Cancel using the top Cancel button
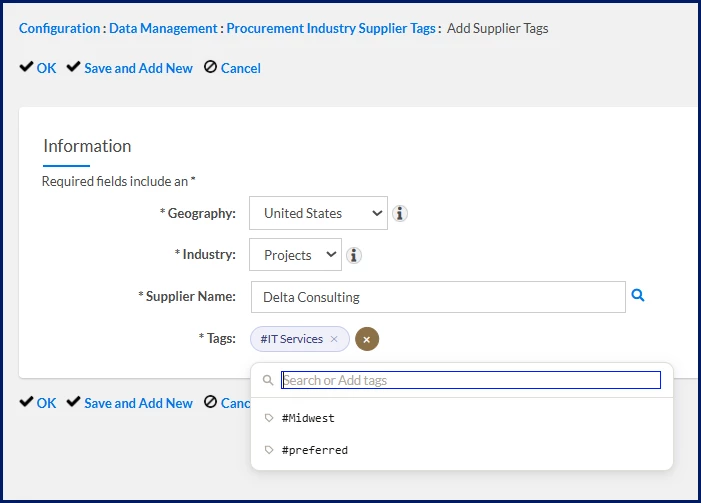The image size is (701, 503). pyautogui.click(x=232, y=68)
